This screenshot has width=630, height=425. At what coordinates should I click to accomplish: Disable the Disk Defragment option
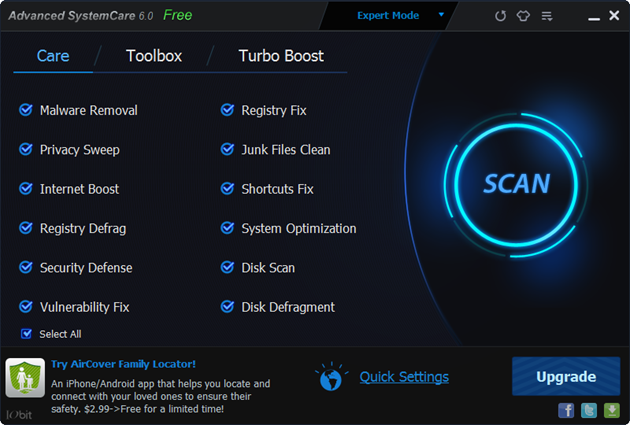pos(228,307)
